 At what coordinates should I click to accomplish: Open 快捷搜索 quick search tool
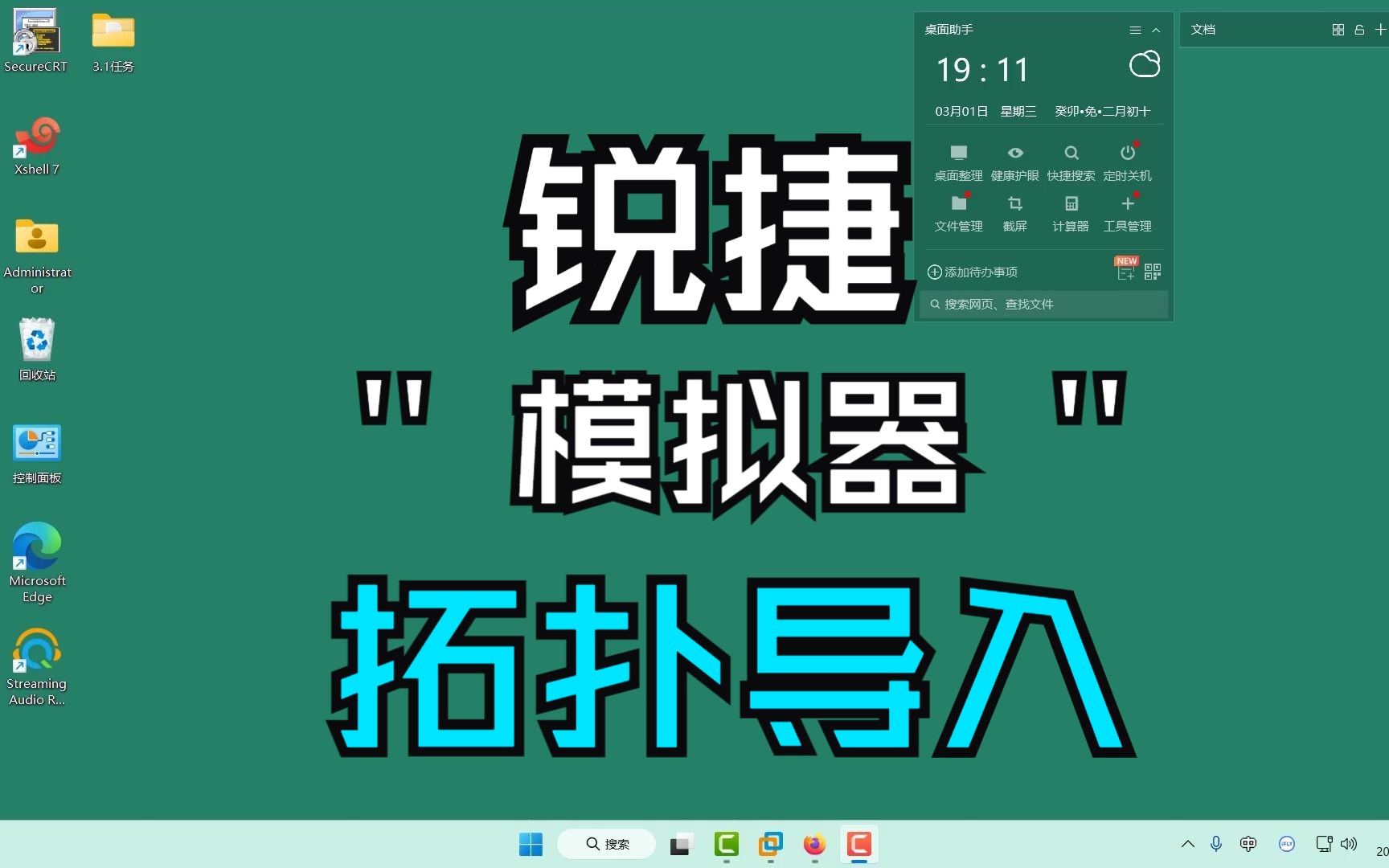1071,163
